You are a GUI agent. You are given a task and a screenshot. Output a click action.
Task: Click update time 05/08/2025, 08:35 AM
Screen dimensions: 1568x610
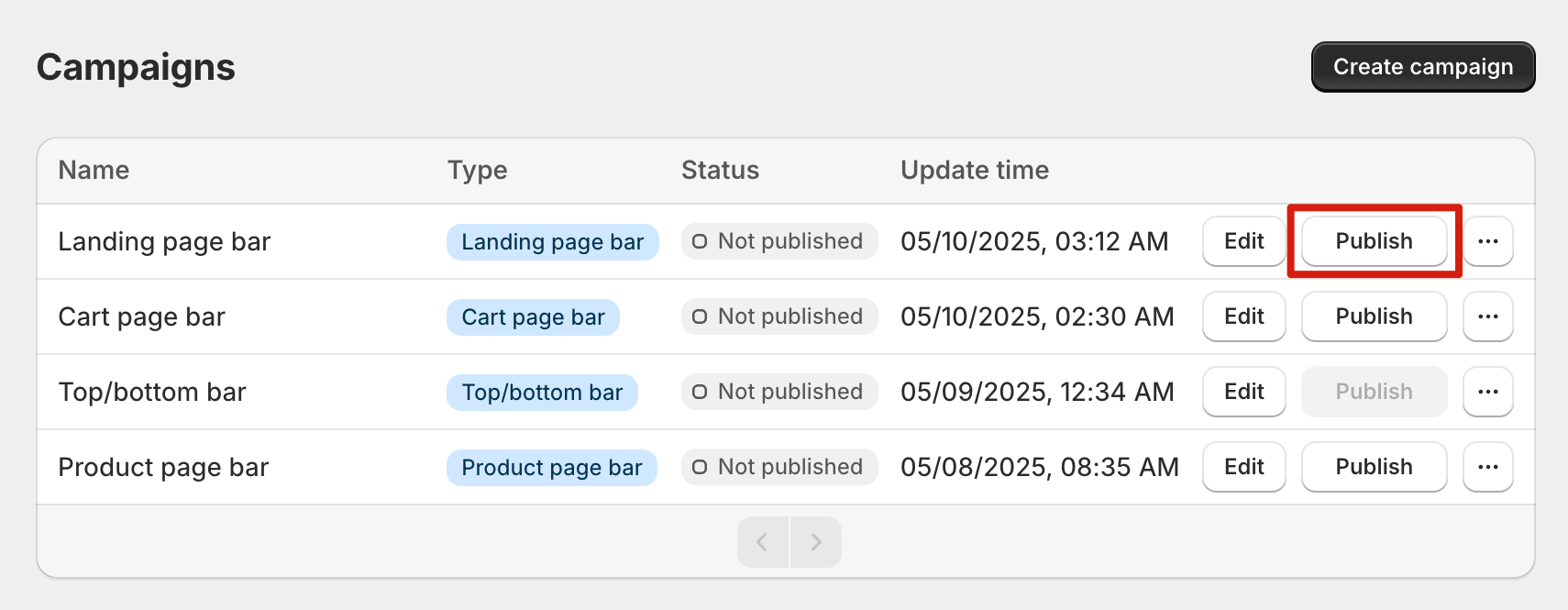[x=1040, y=467]
